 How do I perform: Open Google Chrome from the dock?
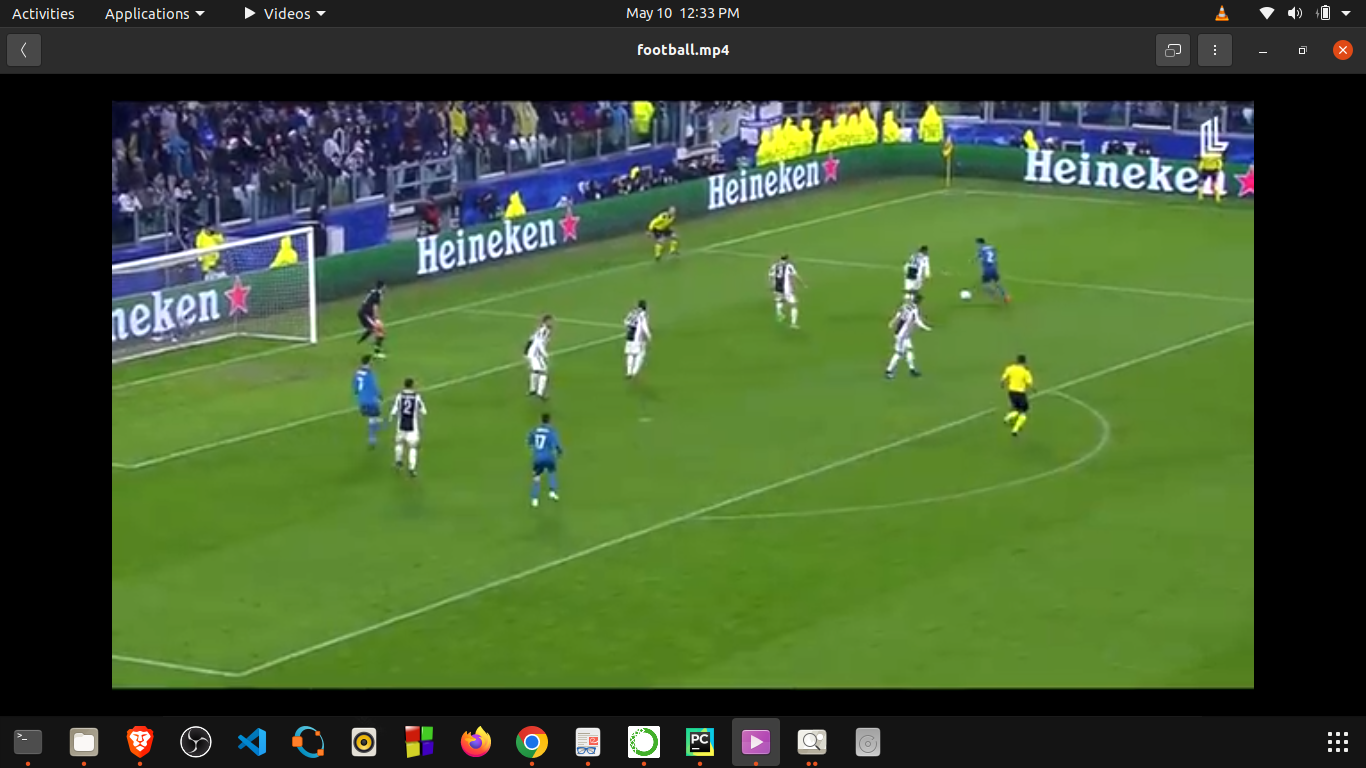click(x=531, y=743)
